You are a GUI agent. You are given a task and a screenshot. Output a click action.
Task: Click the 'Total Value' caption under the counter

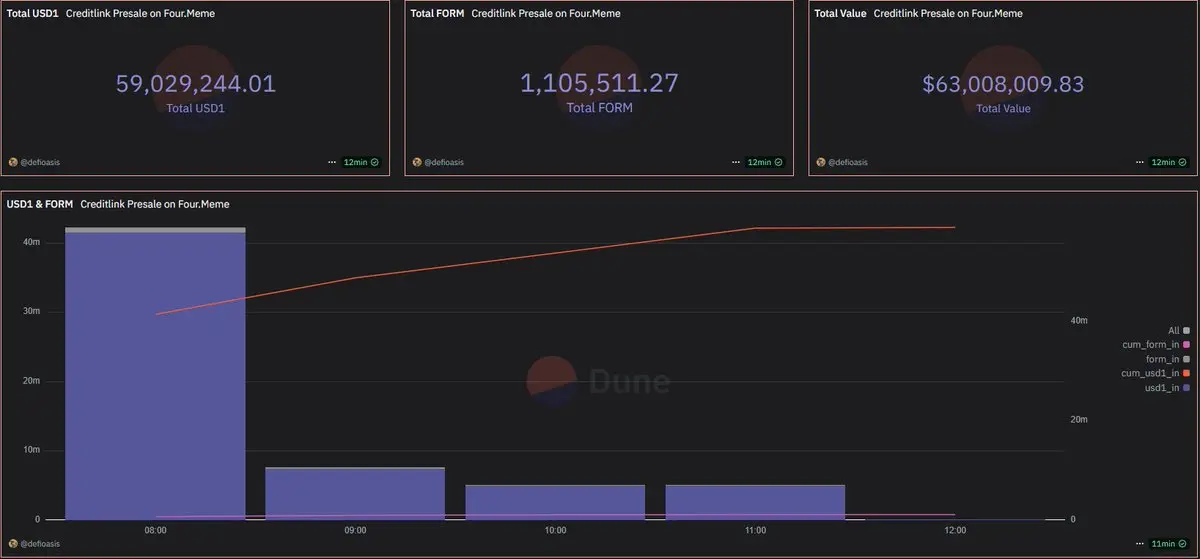1003,108
